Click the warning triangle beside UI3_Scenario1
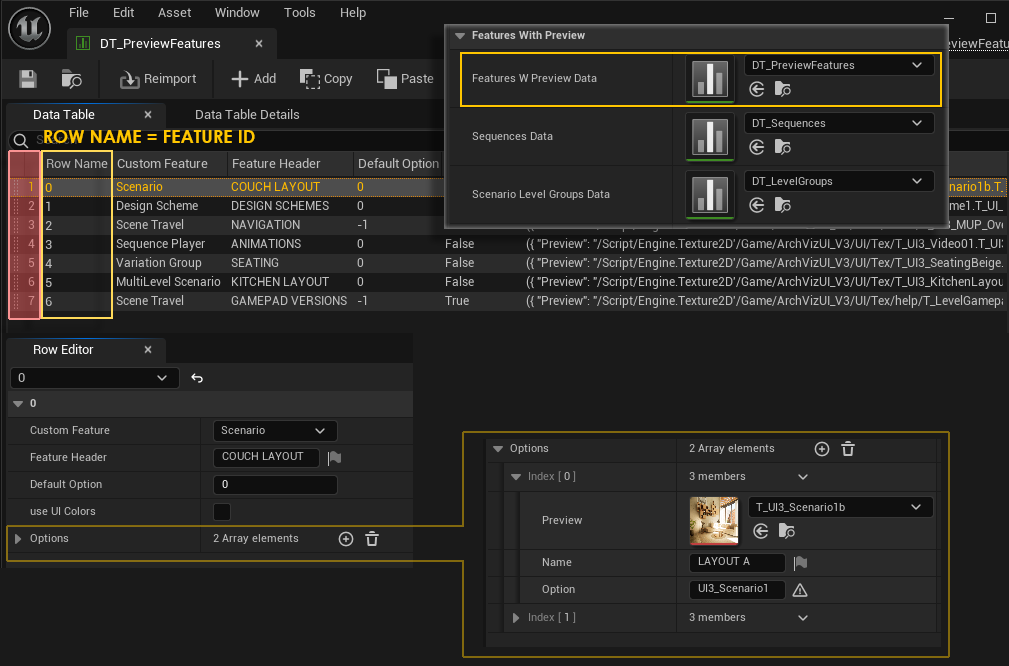The height and width of the screenshot is (666, 1009). (800, 590)
